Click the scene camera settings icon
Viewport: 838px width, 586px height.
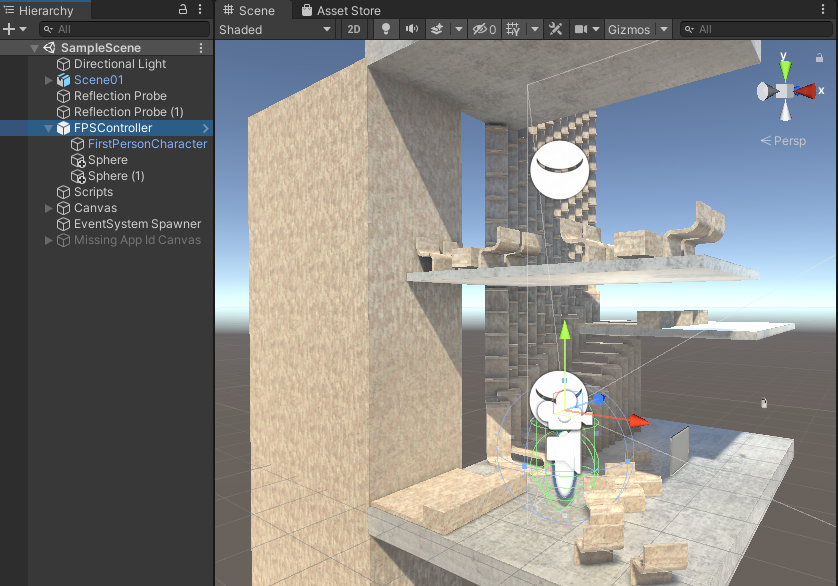point(581,29)
